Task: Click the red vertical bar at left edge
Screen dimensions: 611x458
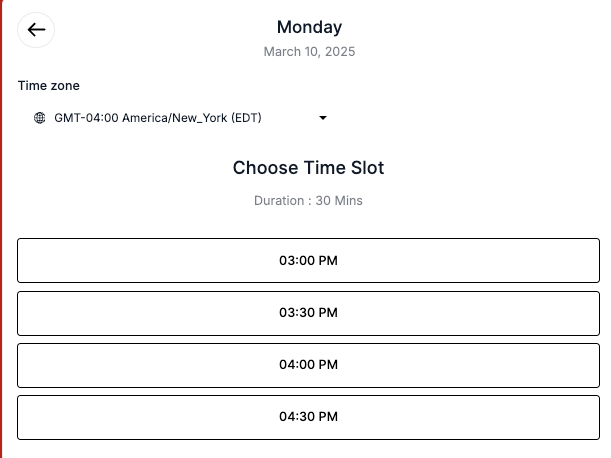Action: (x=2, y=229)
